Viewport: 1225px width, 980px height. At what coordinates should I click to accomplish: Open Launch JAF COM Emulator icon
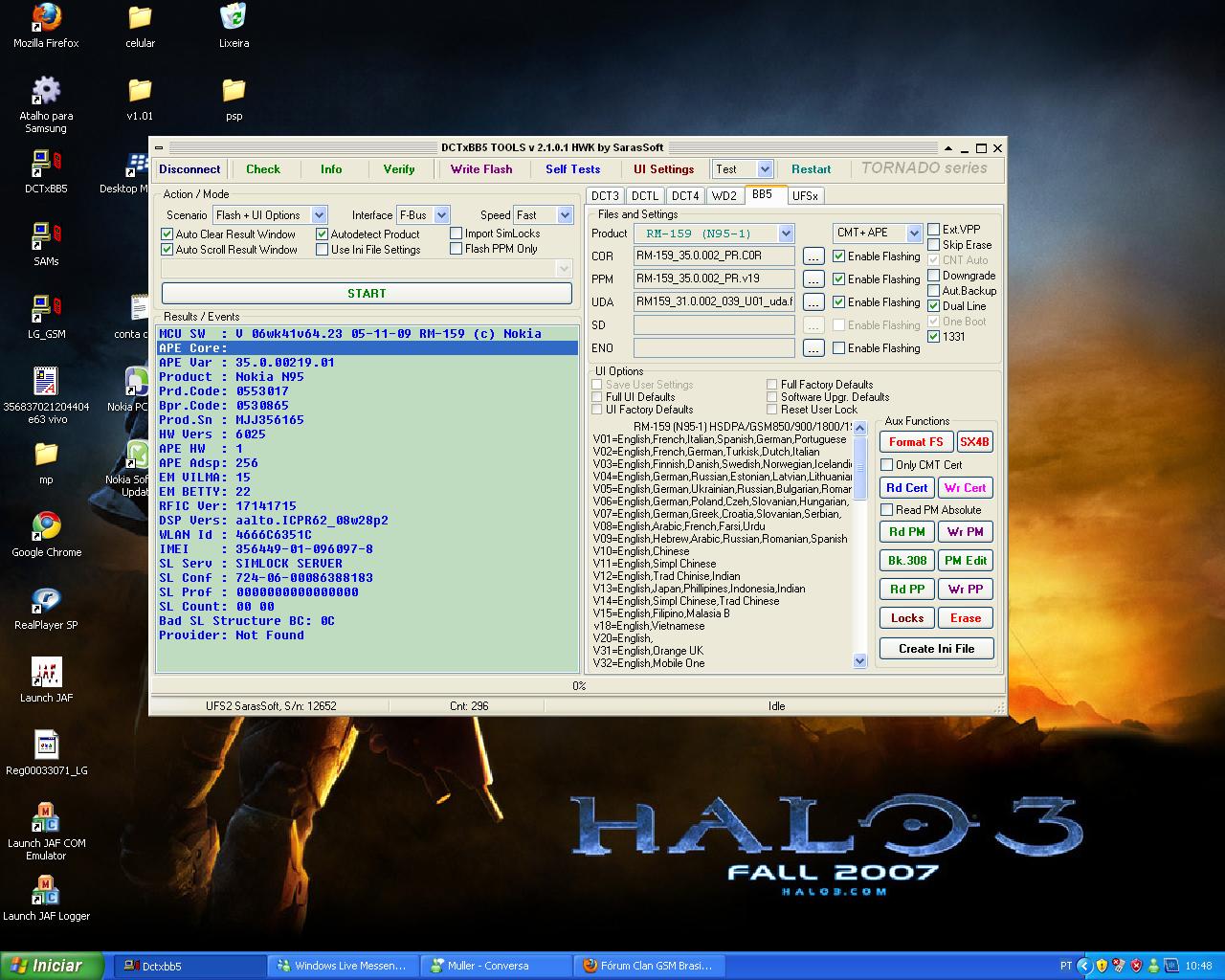(x=46, y=832)
